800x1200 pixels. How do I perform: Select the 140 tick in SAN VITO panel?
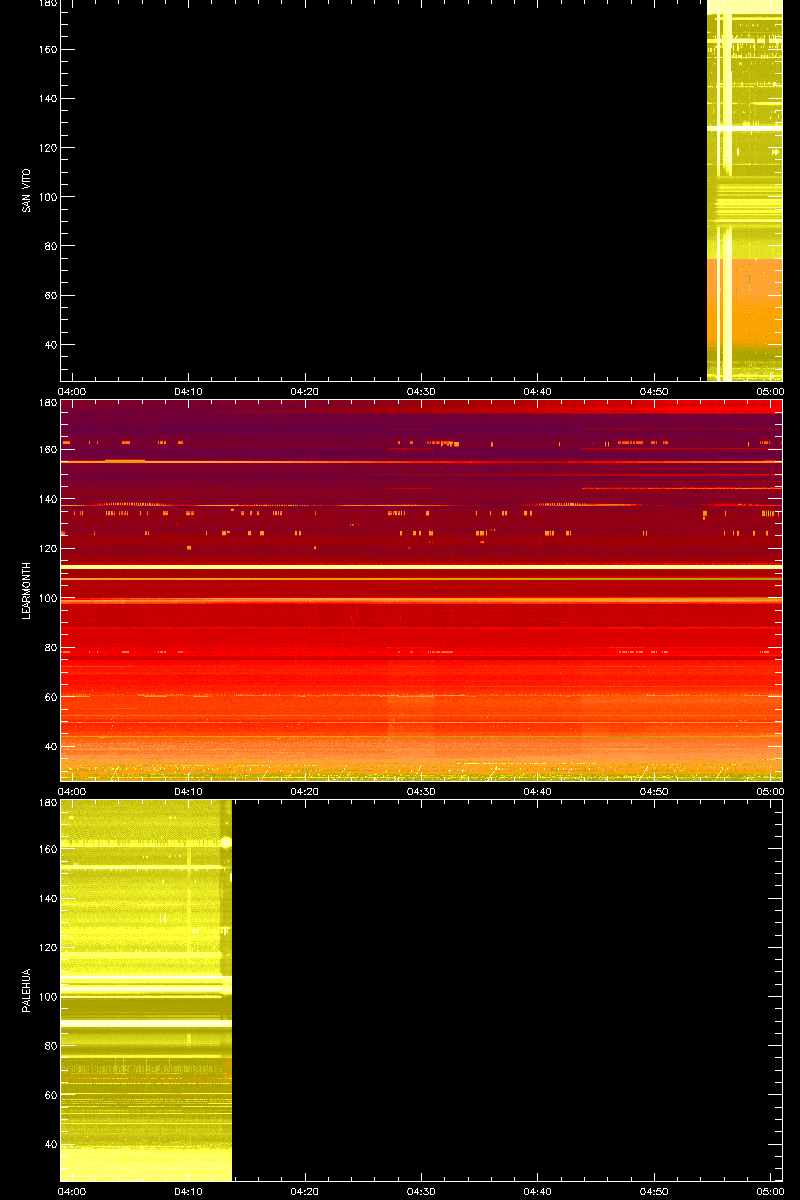(x=47, y=99)
